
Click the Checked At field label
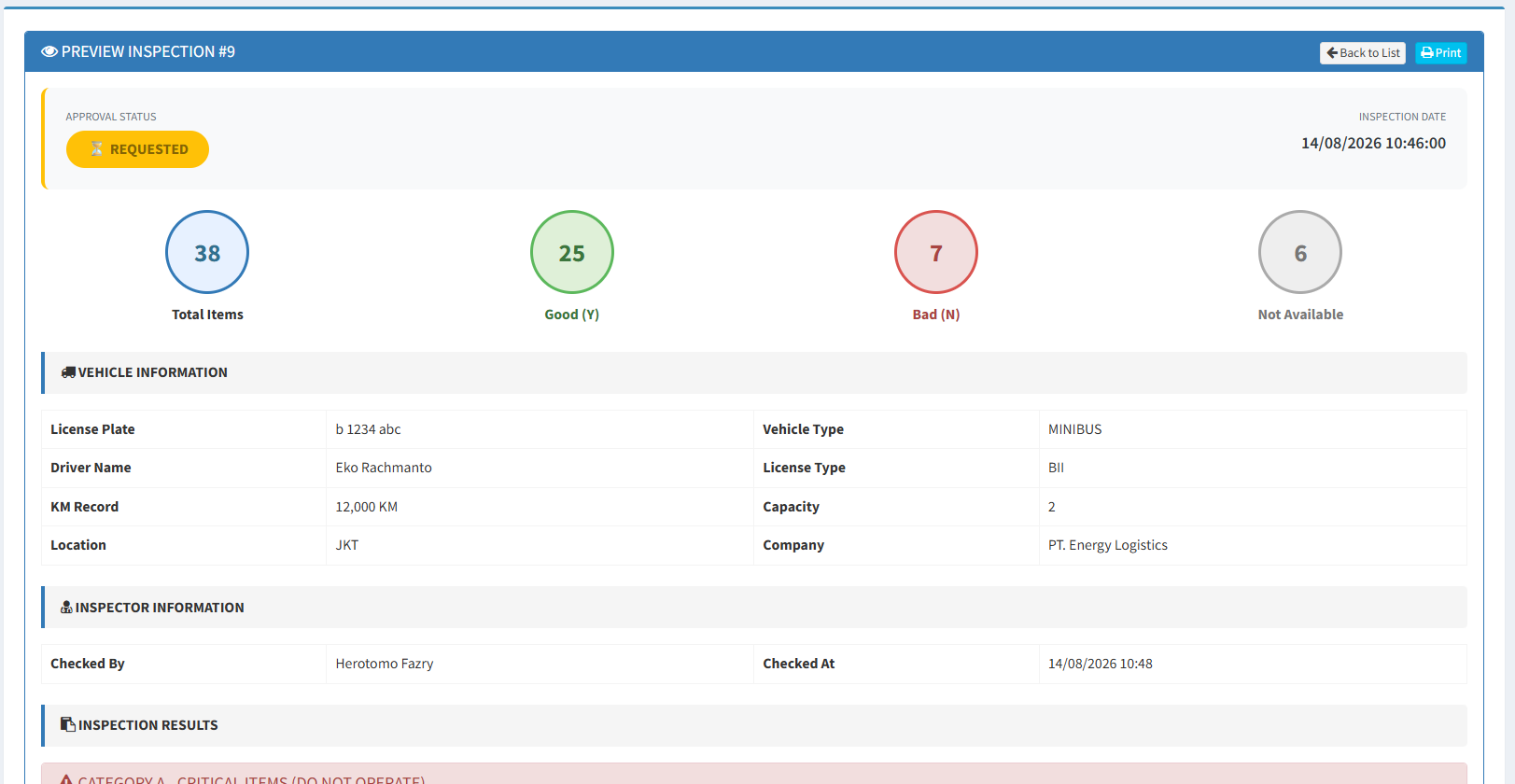coord(799,664)
